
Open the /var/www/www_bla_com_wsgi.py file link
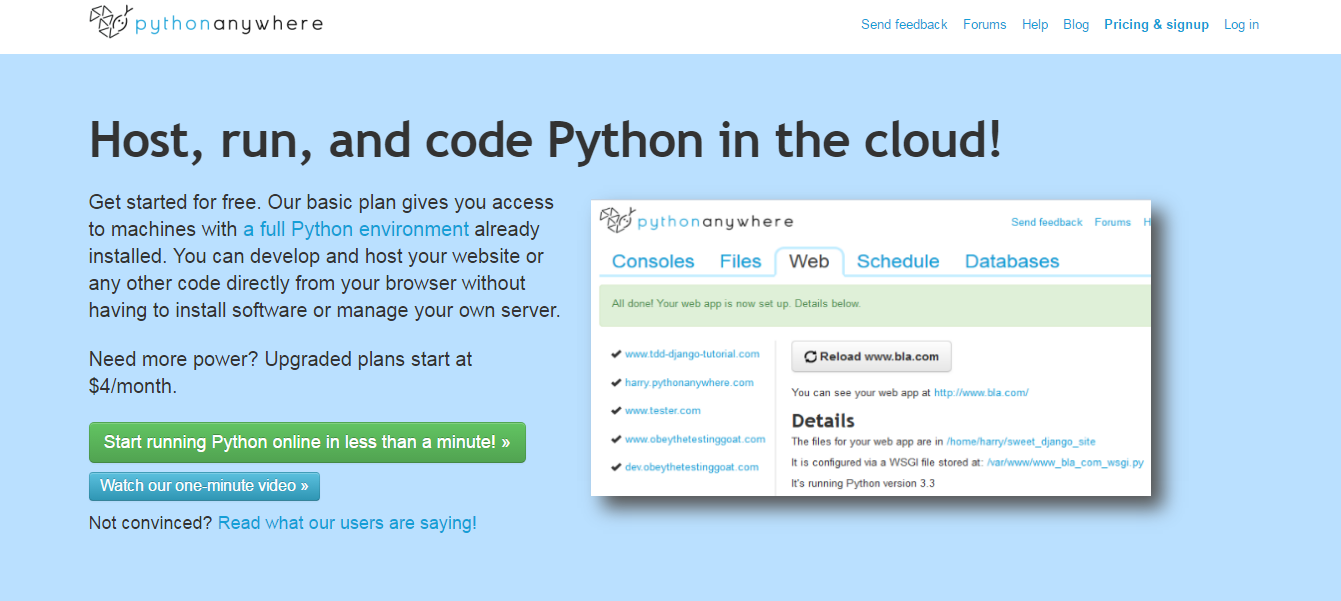1065,463
